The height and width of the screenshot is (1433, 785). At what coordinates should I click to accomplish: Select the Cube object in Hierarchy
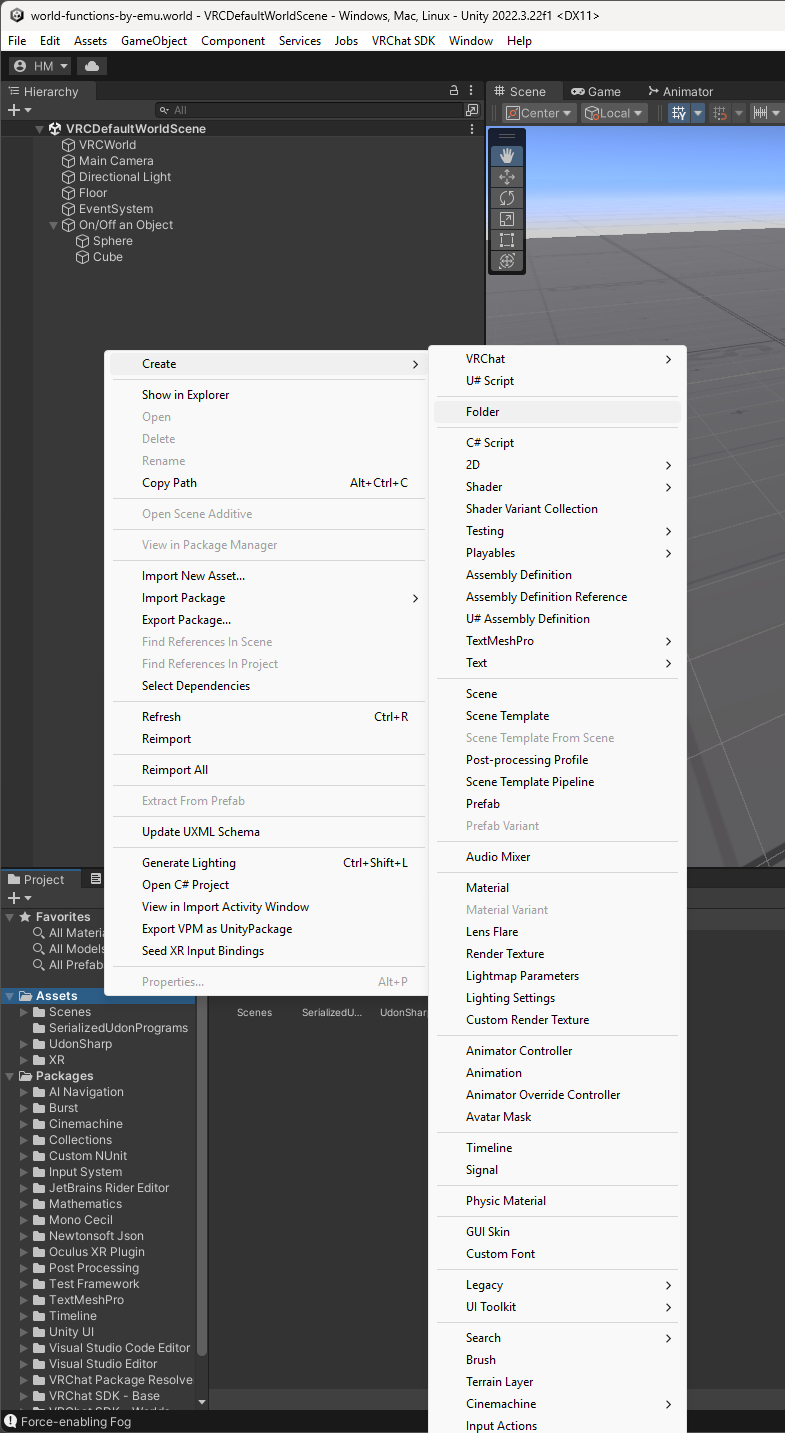(107, 257)
